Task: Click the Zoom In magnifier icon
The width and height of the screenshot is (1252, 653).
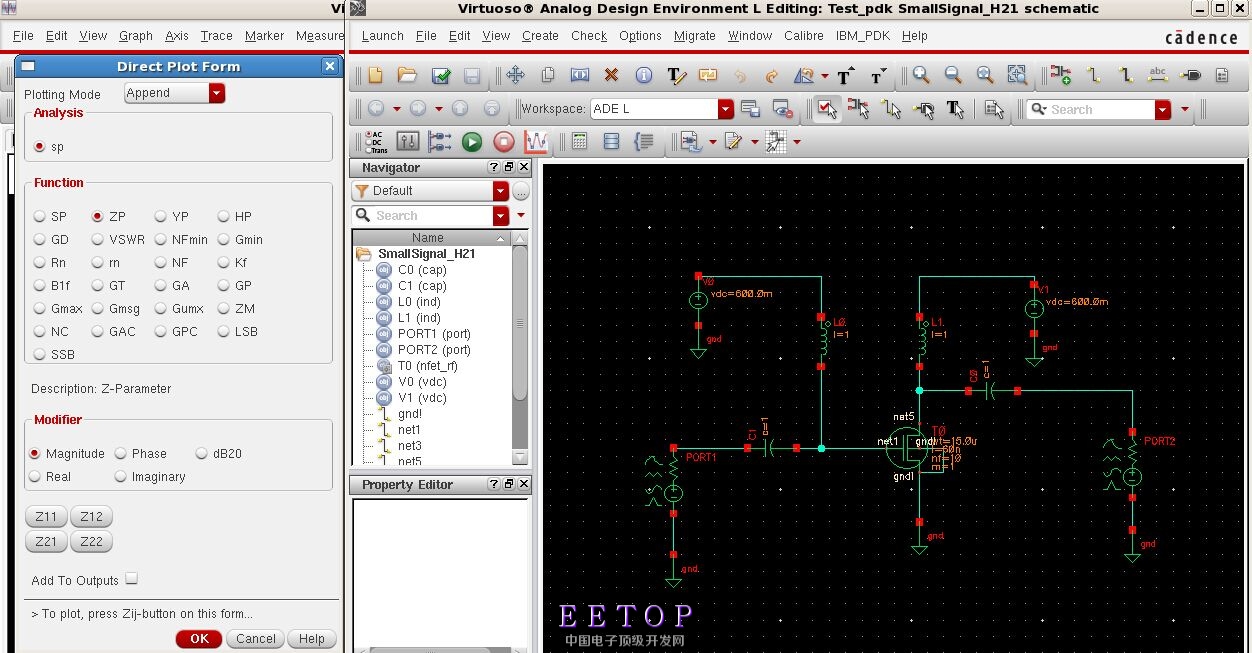Action: [921, 75]
